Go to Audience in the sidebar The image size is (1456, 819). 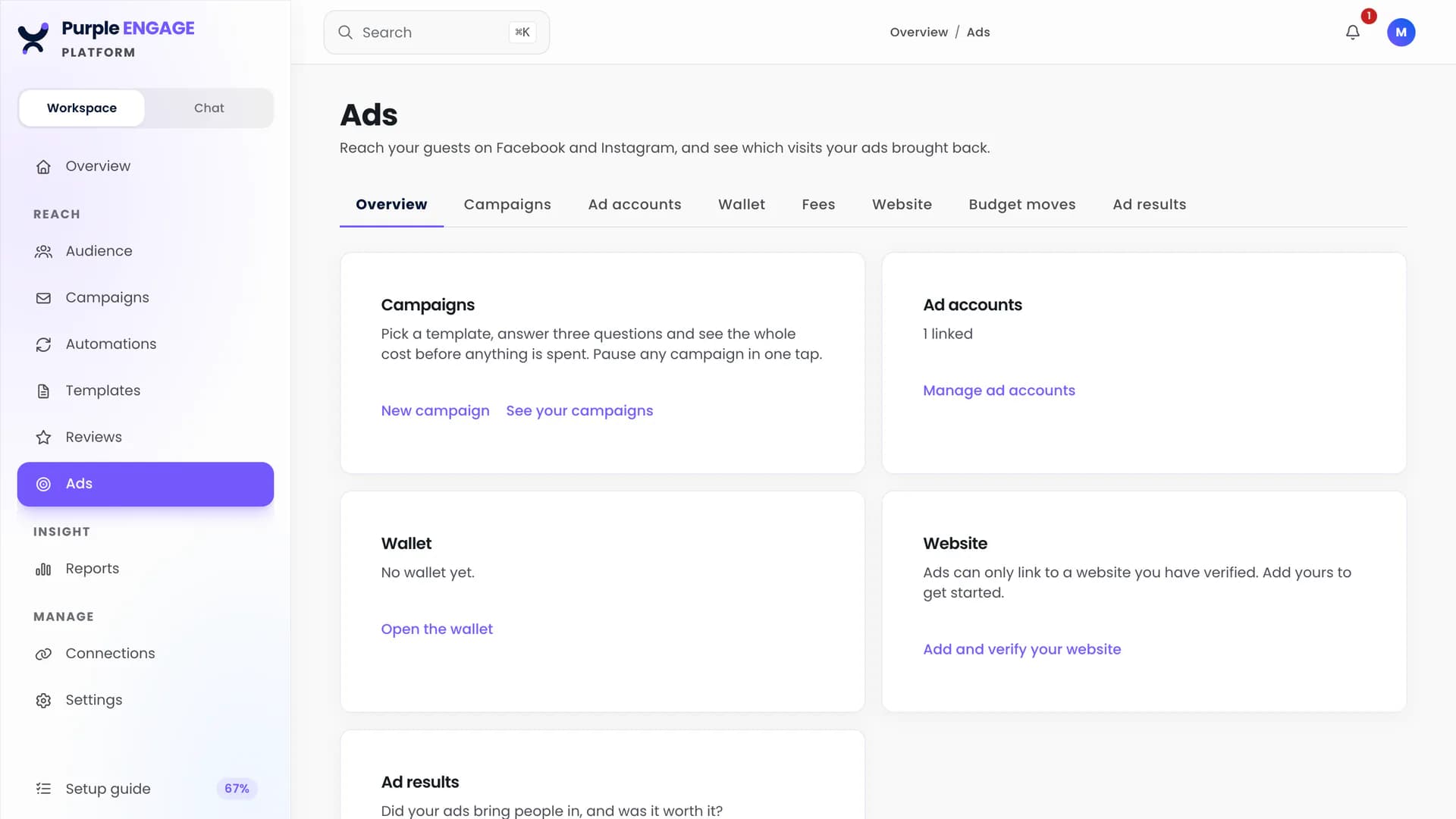(146, 252)
